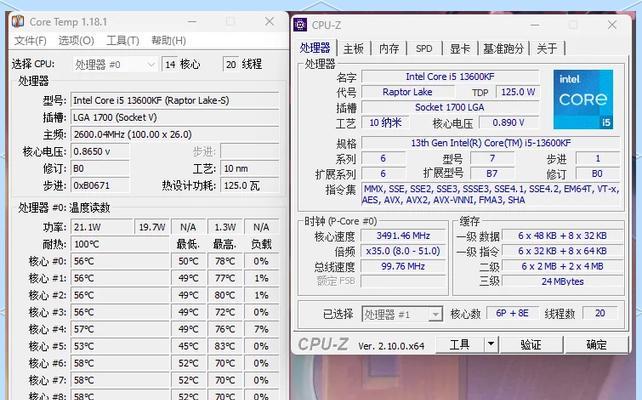Click the 验证 button in CPU-Z
Image resolution: width=642 pixels, height=400 pixels.
(531, 344)
